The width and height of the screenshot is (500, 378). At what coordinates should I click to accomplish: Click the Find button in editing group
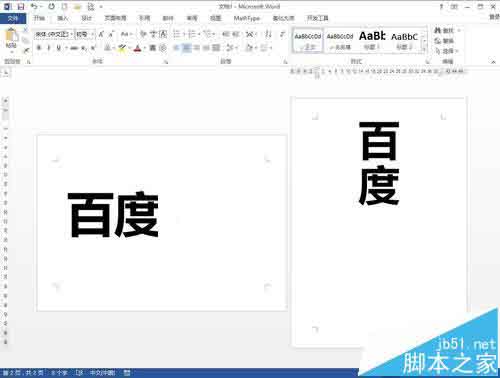pyautogui.click(x=445, y=31)
